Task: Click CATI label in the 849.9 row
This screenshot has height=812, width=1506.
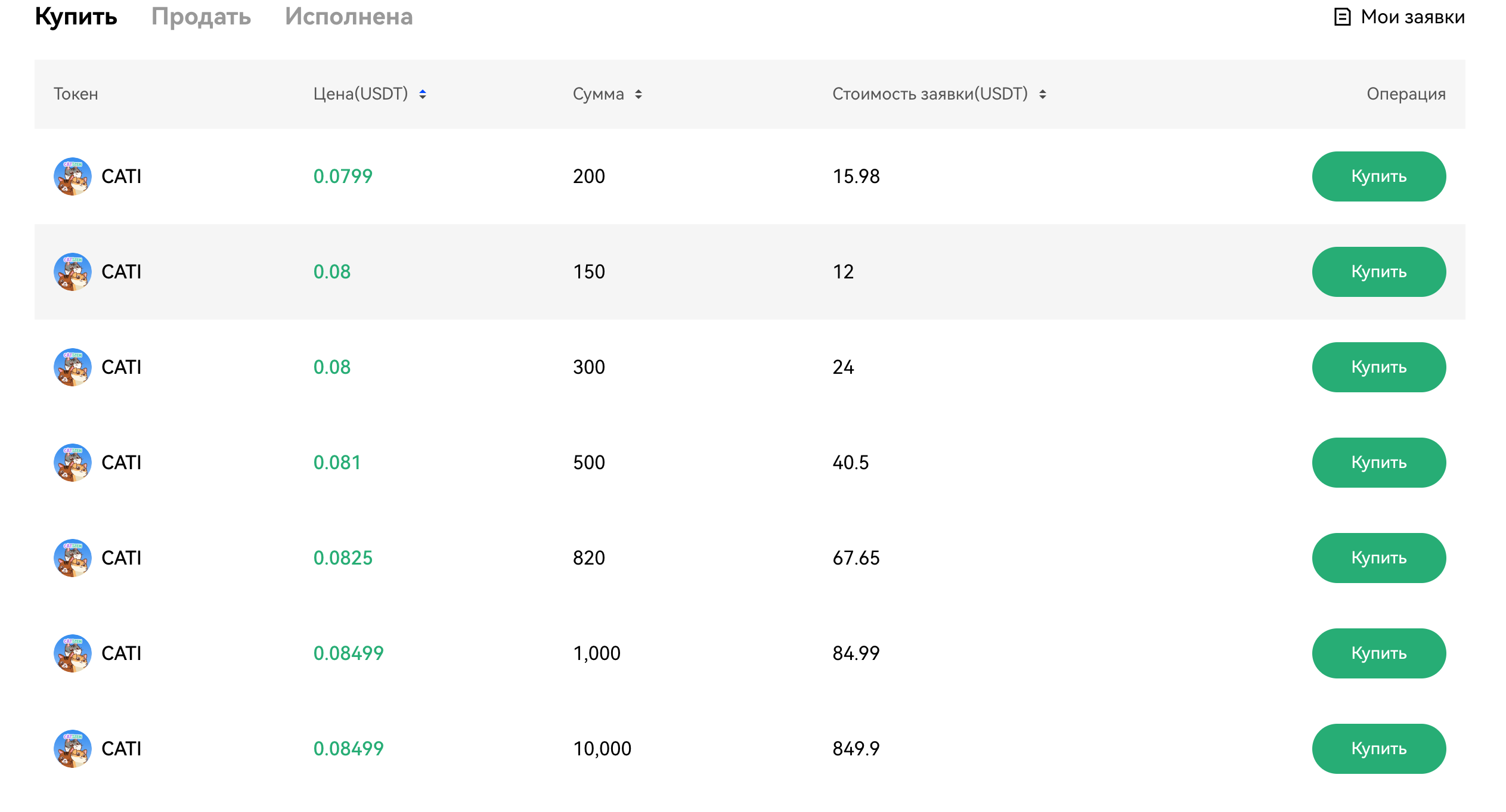Action: pyautogui.click(x=122, y=749)
